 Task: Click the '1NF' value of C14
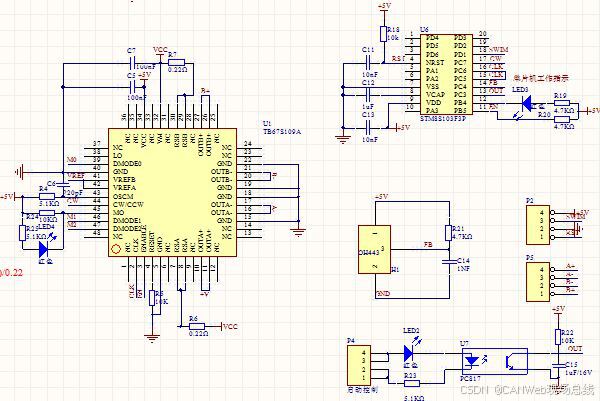[x=463, y=269]
